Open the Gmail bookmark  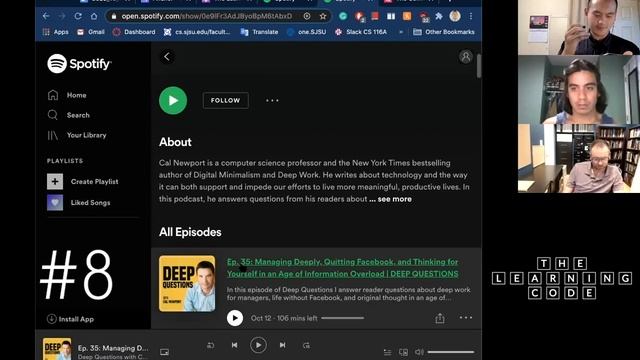click(x=91, y=32)
